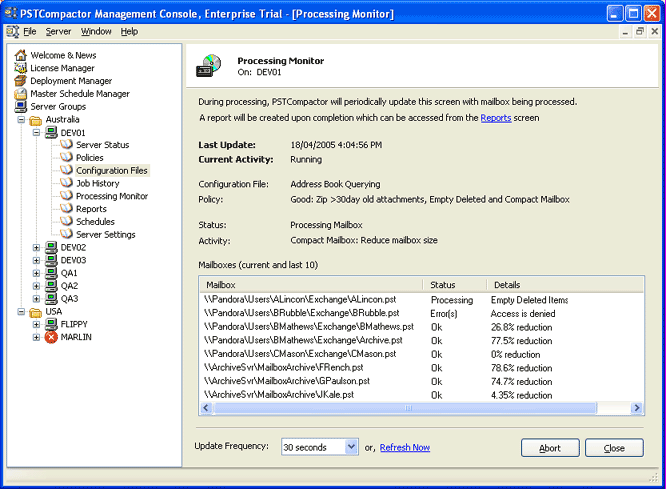Click the Schedules book icon

(x=66, y=221)
